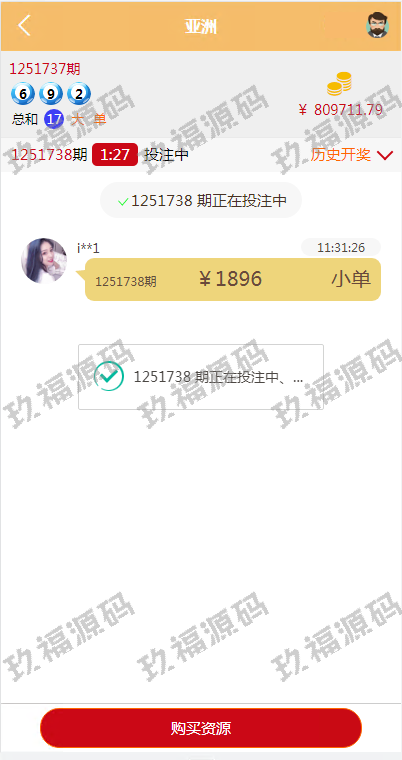The height and width of the screenshot is (760, 402).
Task: Open user i**1's avatar photo
Action: (x=44, y=261)
